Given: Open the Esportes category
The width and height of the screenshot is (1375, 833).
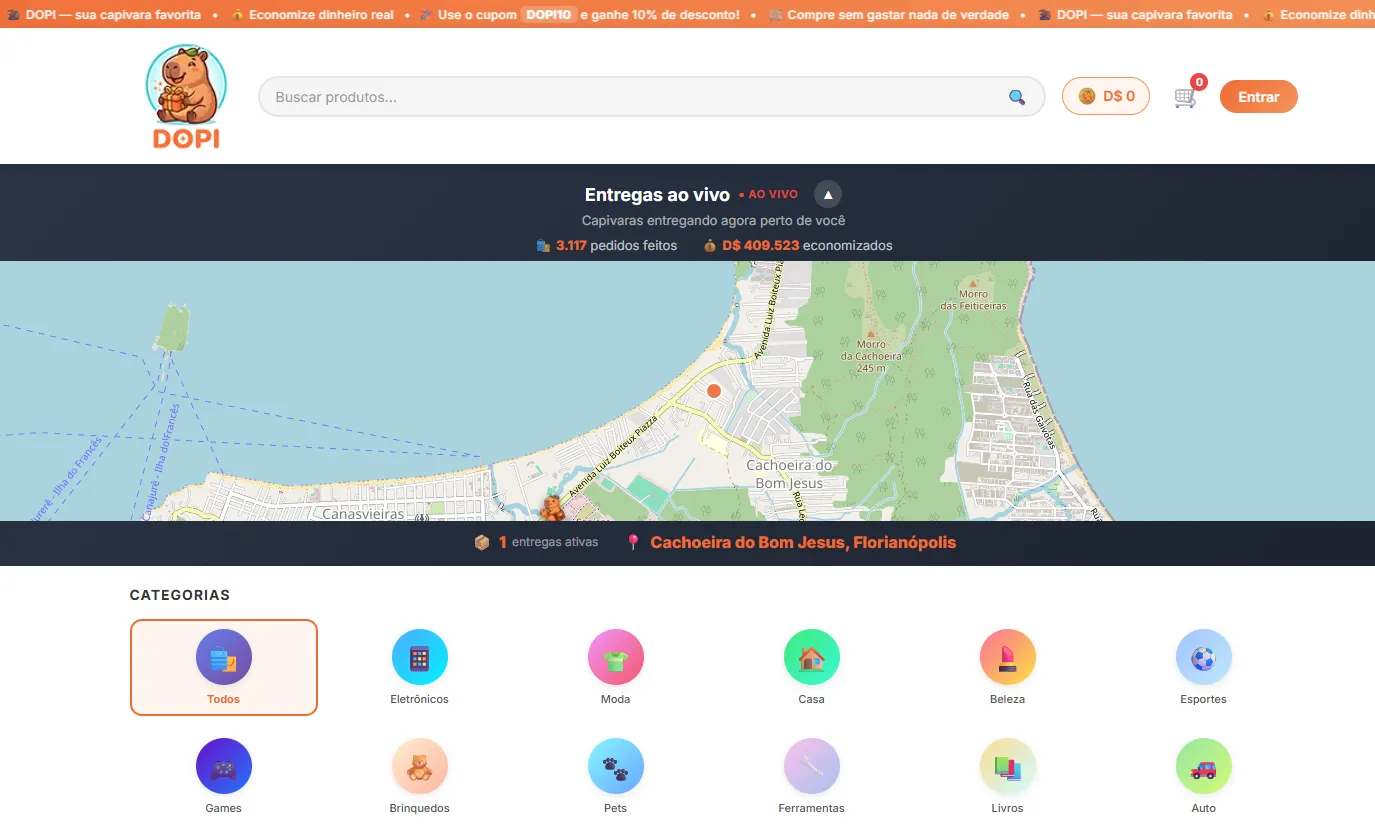Looking at the screenshot, I should pyautogui.click(x=1204, y=667).
